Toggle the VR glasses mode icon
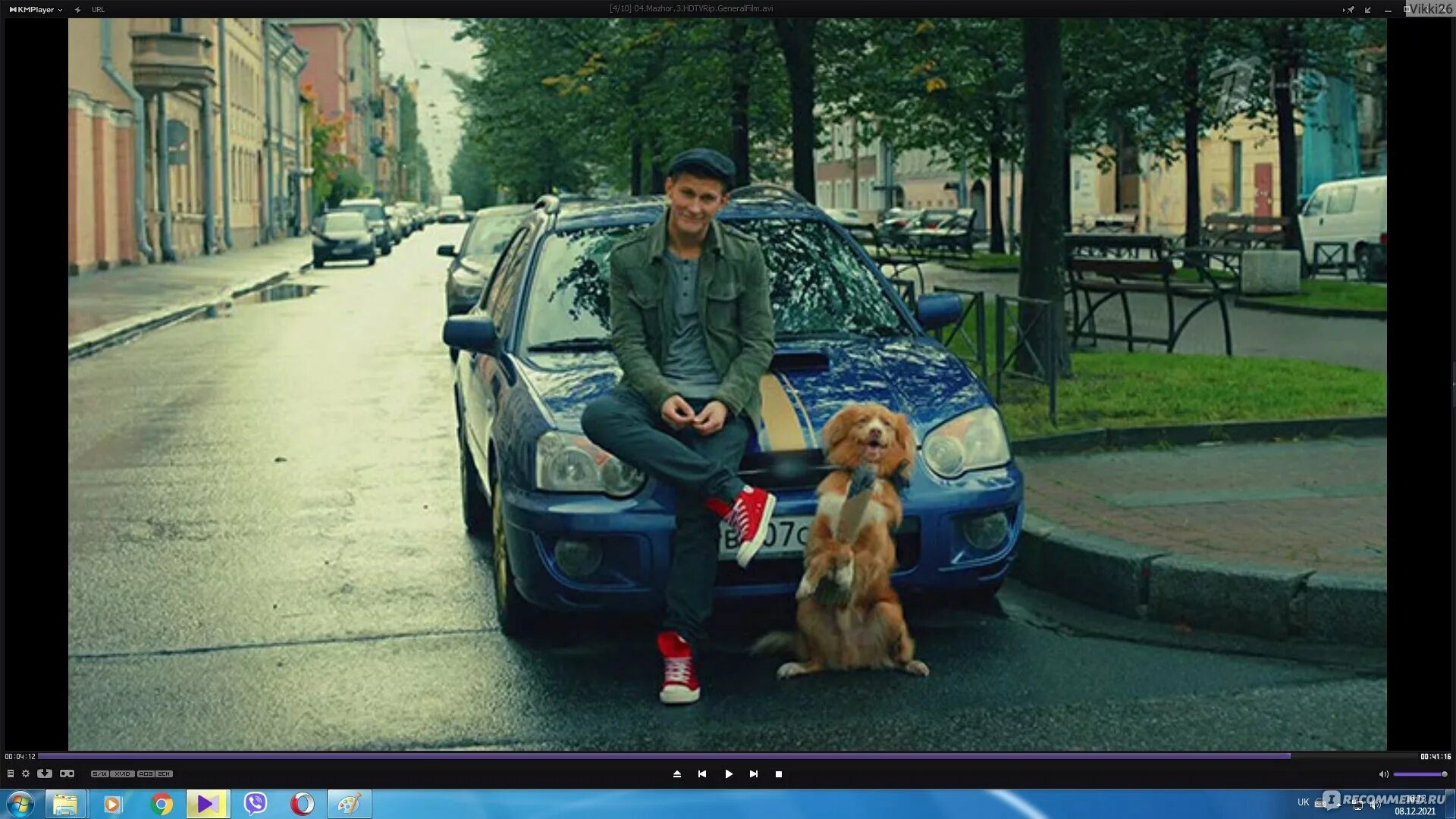This screenshot has height=819, width=1456. (x=67, y=773)
